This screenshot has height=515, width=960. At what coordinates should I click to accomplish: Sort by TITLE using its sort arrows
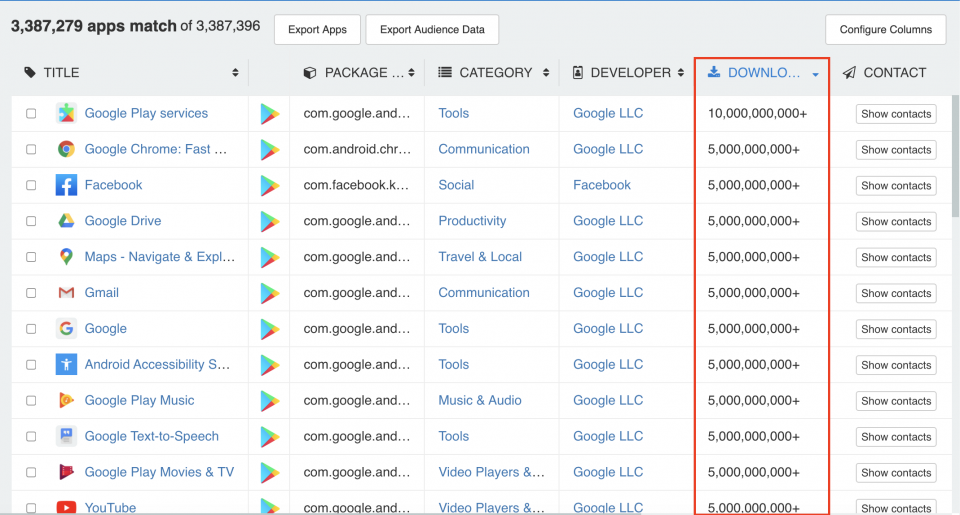[x=235, y=73]
